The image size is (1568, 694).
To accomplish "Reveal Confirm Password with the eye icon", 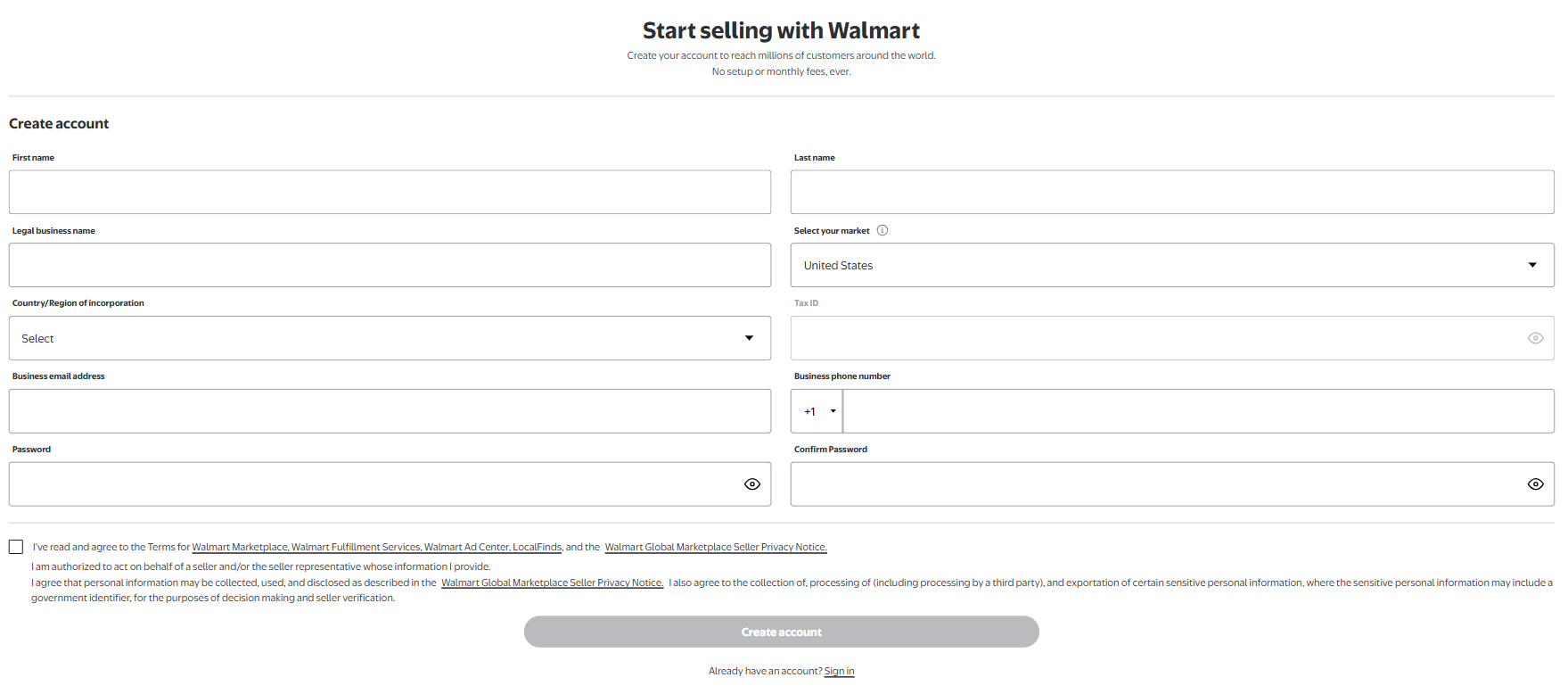I will tap(1535, 484).
